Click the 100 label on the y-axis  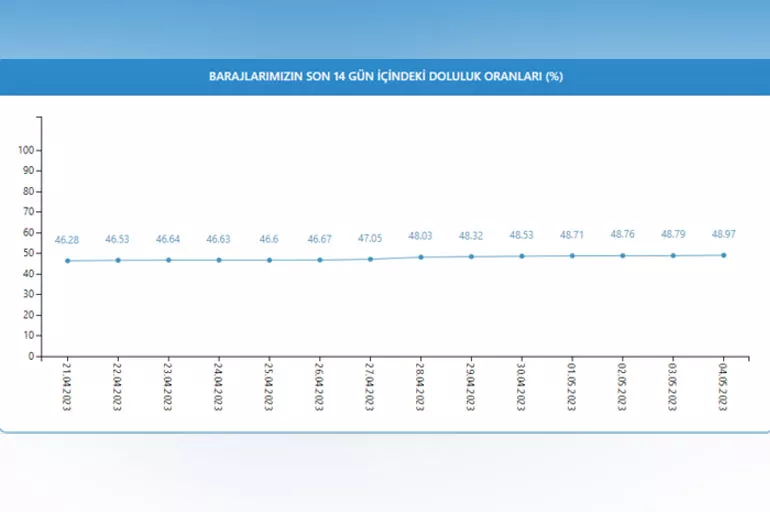[27, 150]
